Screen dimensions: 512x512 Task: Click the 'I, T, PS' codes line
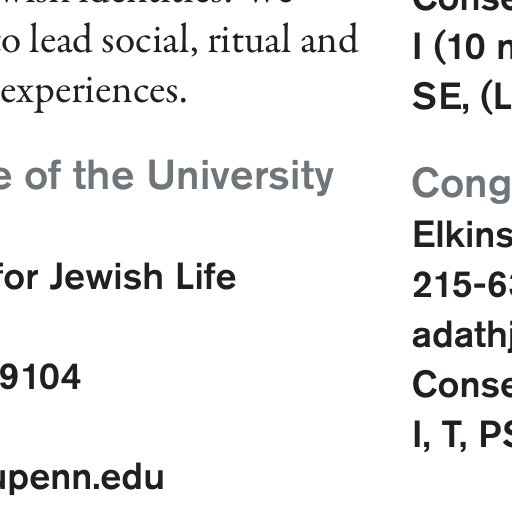coord(462,435)
